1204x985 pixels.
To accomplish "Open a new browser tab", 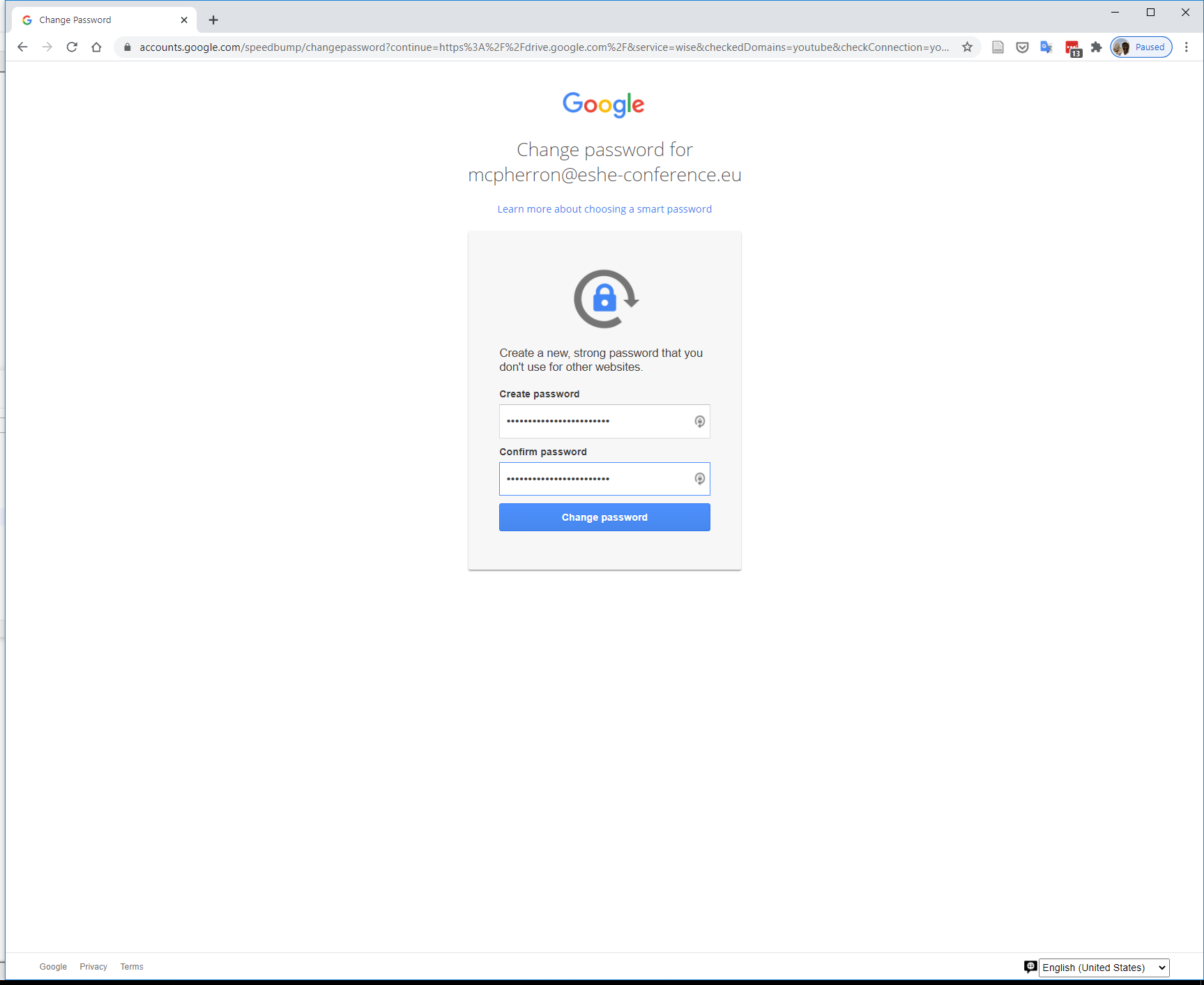I will tap(213, 20).
